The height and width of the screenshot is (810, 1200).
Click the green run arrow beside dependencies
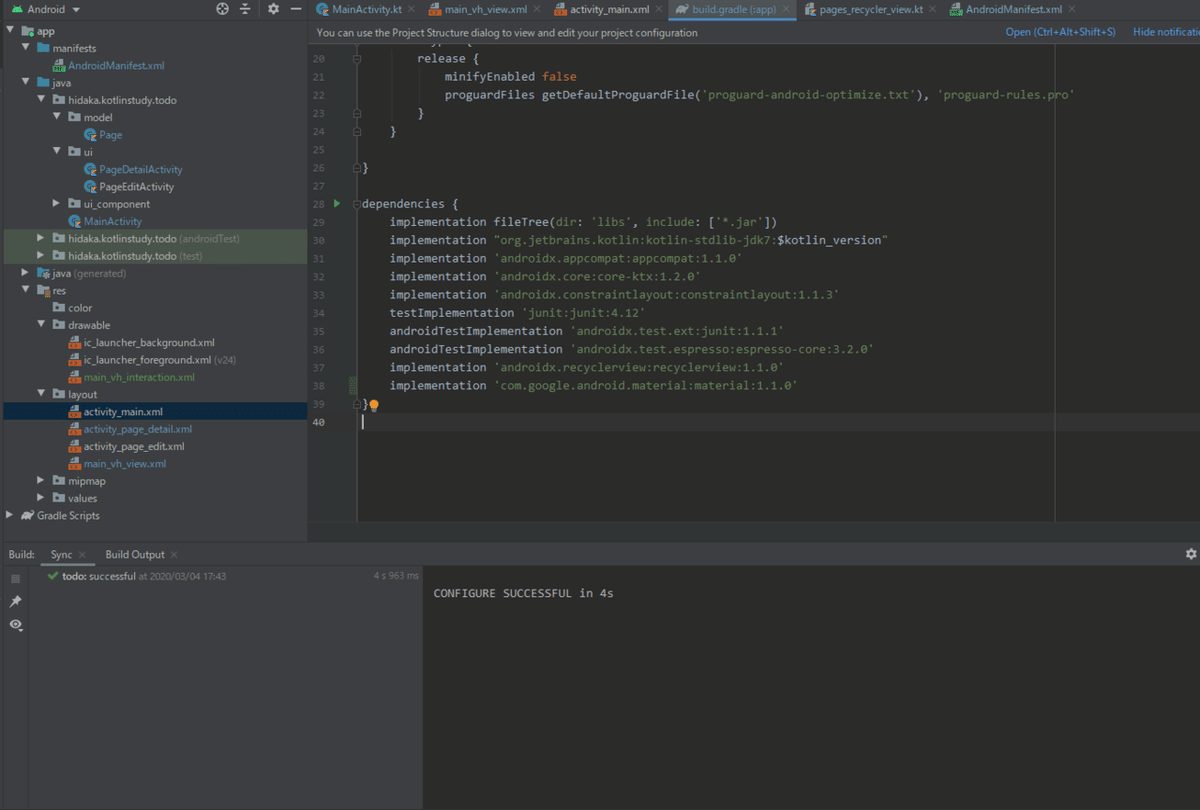[x=337, y=203]
